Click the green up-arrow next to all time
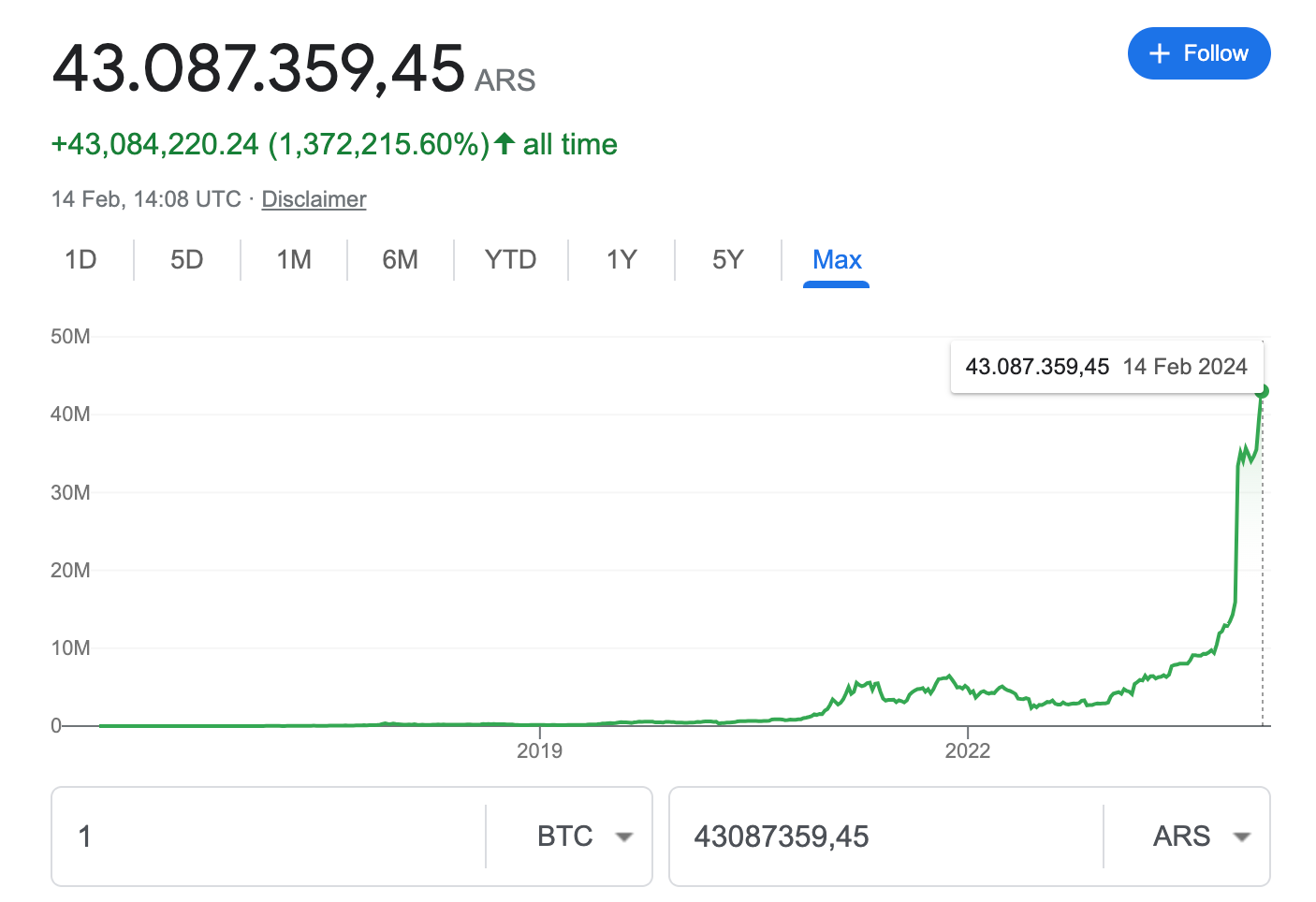1316x902 pixels. [504, 143]
